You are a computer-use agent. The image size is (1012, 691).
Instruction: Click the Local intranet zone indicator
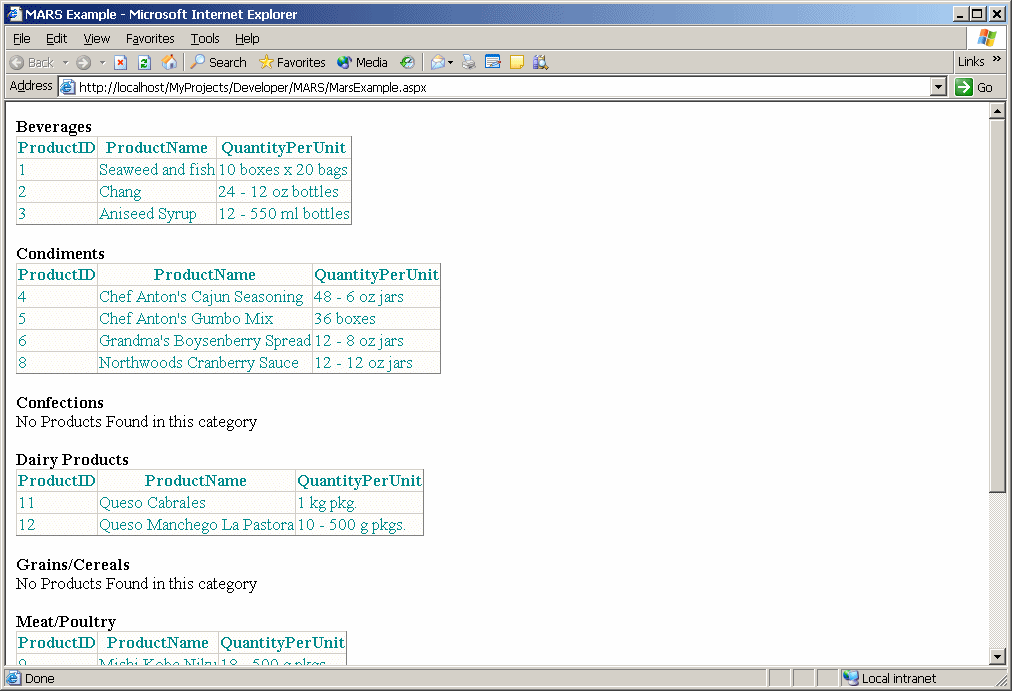coord(891,678)
